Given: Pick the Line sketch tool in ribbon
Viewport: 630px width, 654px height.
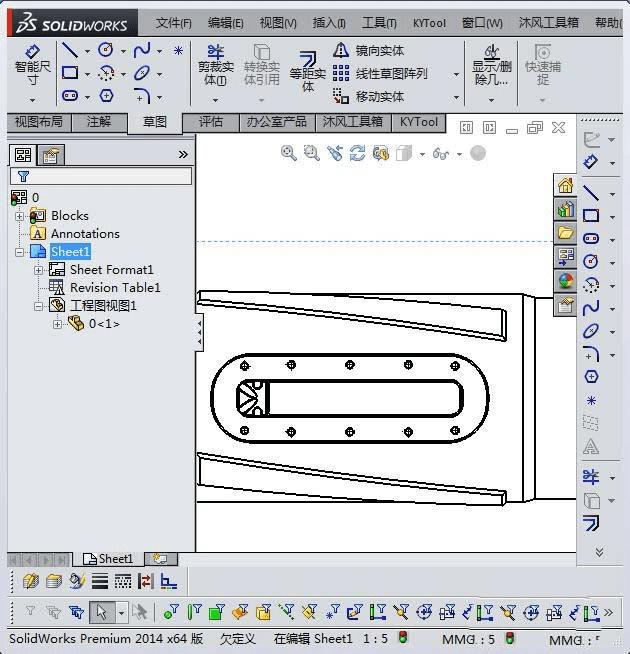Looking at the screenshot, I should [70, 50].
